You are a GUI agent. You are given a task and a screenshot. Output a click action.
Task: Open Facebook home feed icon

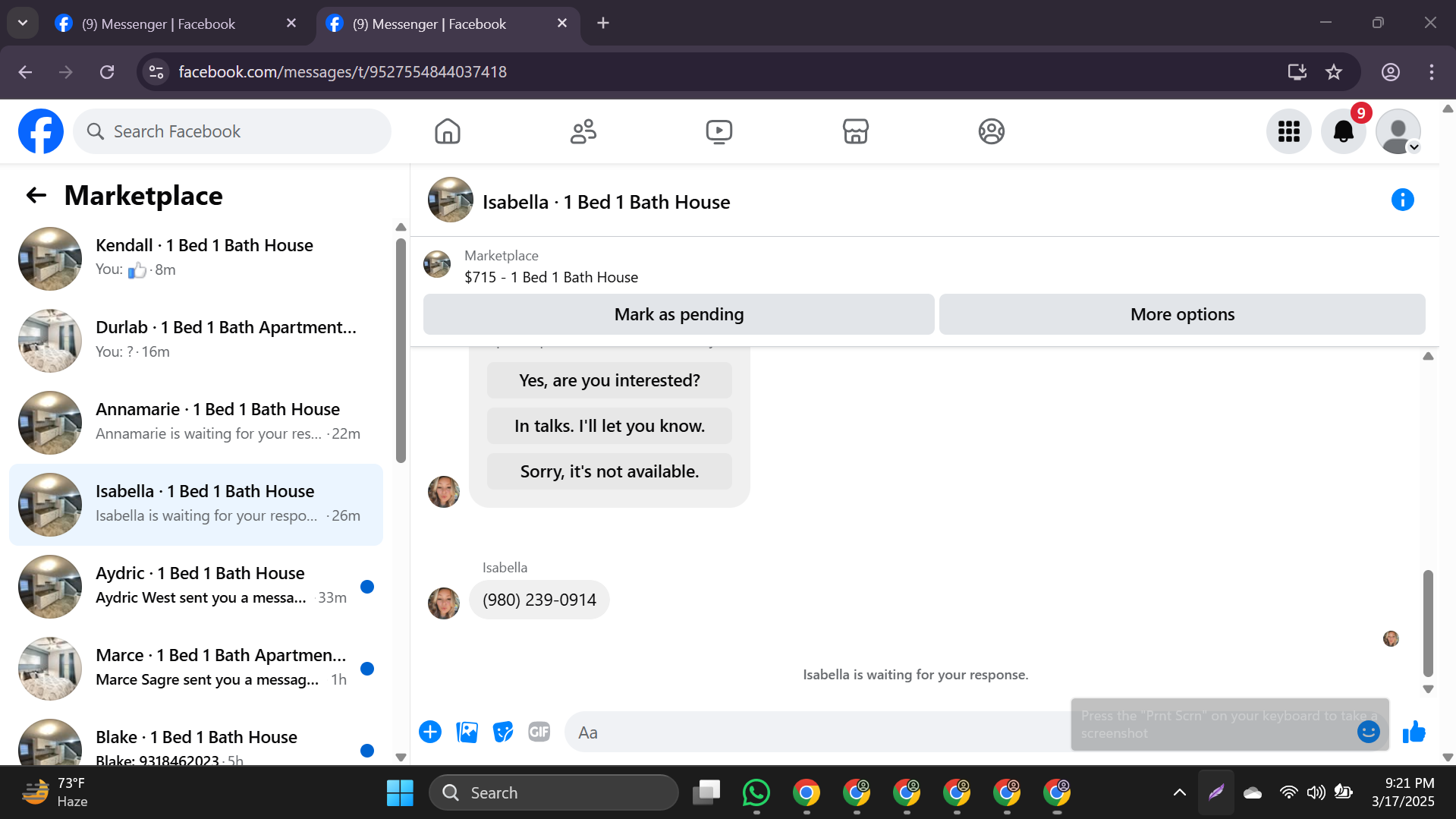pyautogui.click(x=447, y=131)
